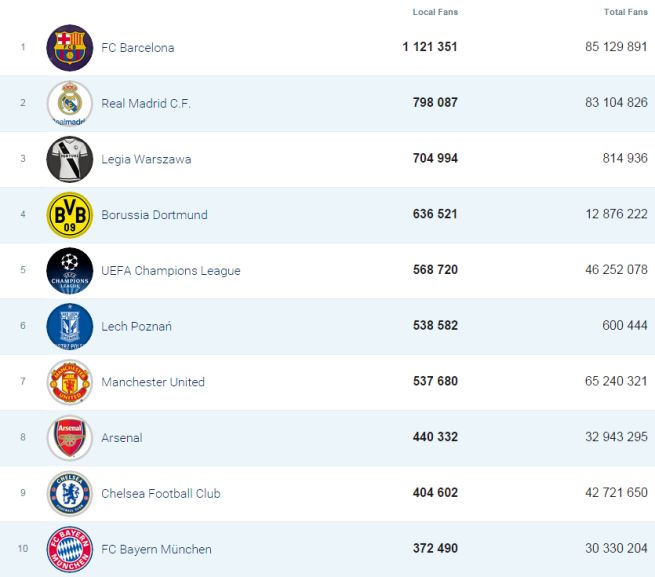This screenshot has width=655, height=577.
Task: Click the Chelsea Football Club name
Action: (x=161, y=494)
